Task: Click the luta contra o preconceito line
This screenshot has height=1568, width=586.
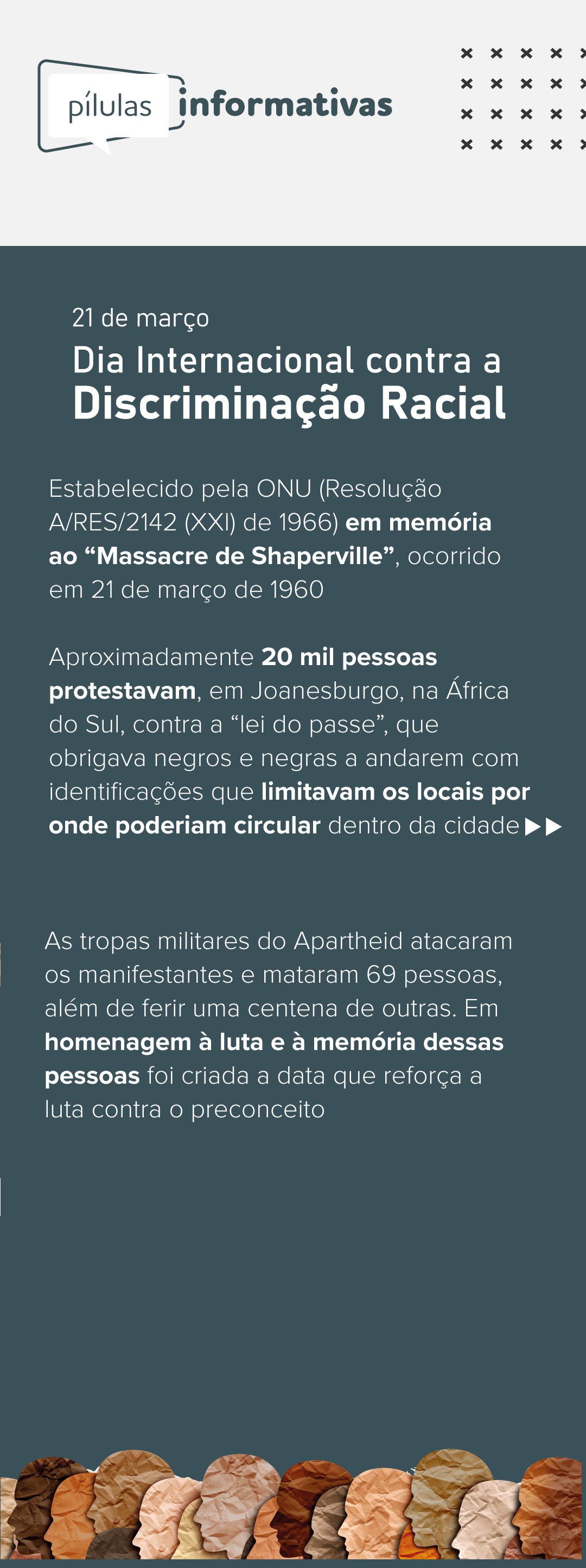Action: pos(185,1109)
